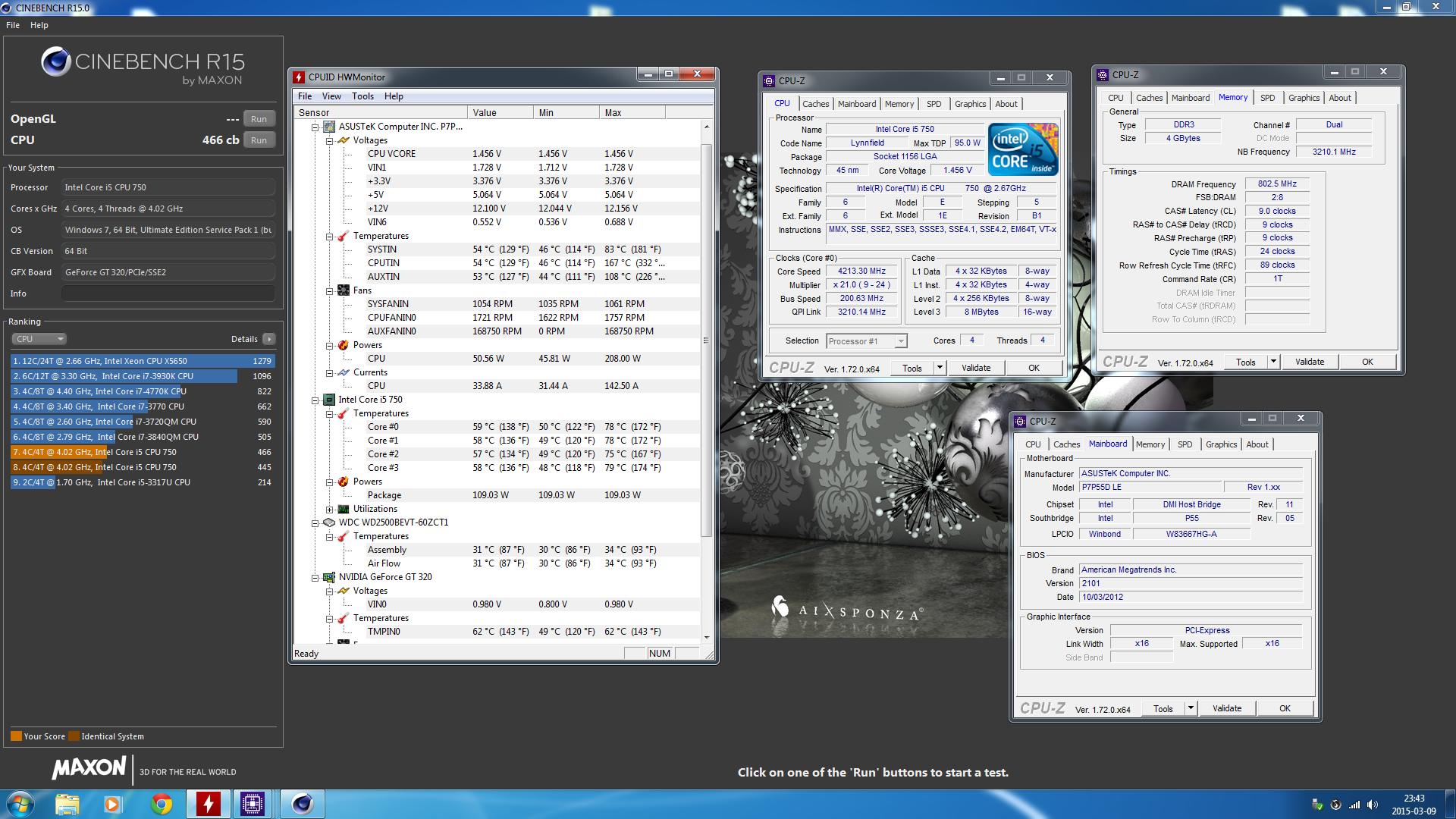Expand the Utilizations group

click(x=329, y=510)
